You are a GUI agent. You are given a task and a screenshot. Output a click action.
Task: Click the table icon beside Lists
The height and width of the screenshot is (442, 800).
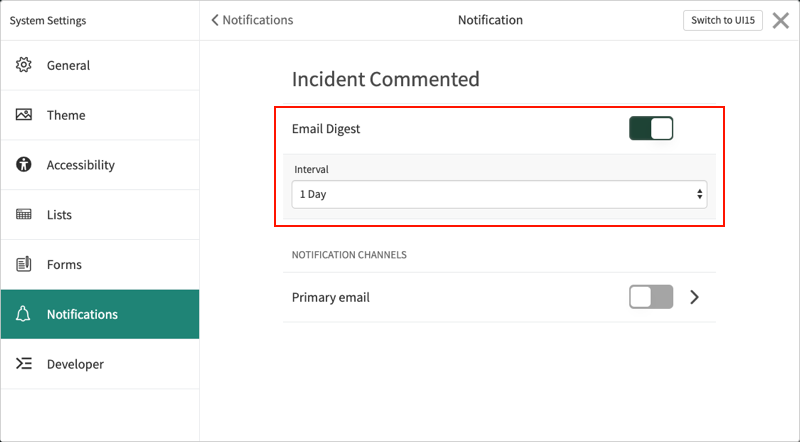(24, 215)
